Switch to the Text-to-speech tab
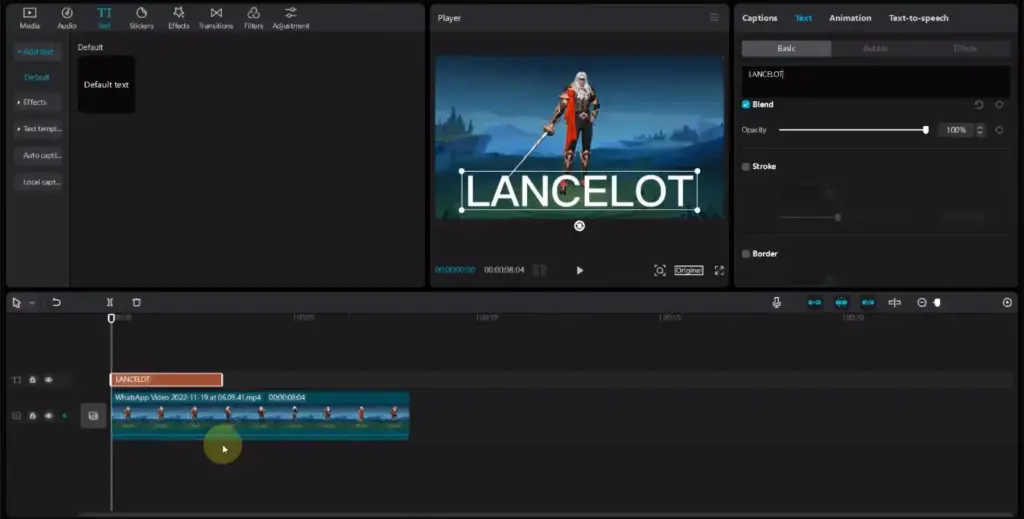 pyautogui.click(x=918, y=18)
